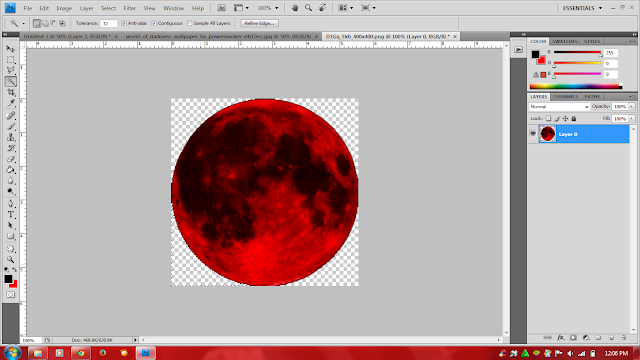Open the Image menu
Image resolution: width=640 pixels, height=360 pixels.
click(64, 8)
